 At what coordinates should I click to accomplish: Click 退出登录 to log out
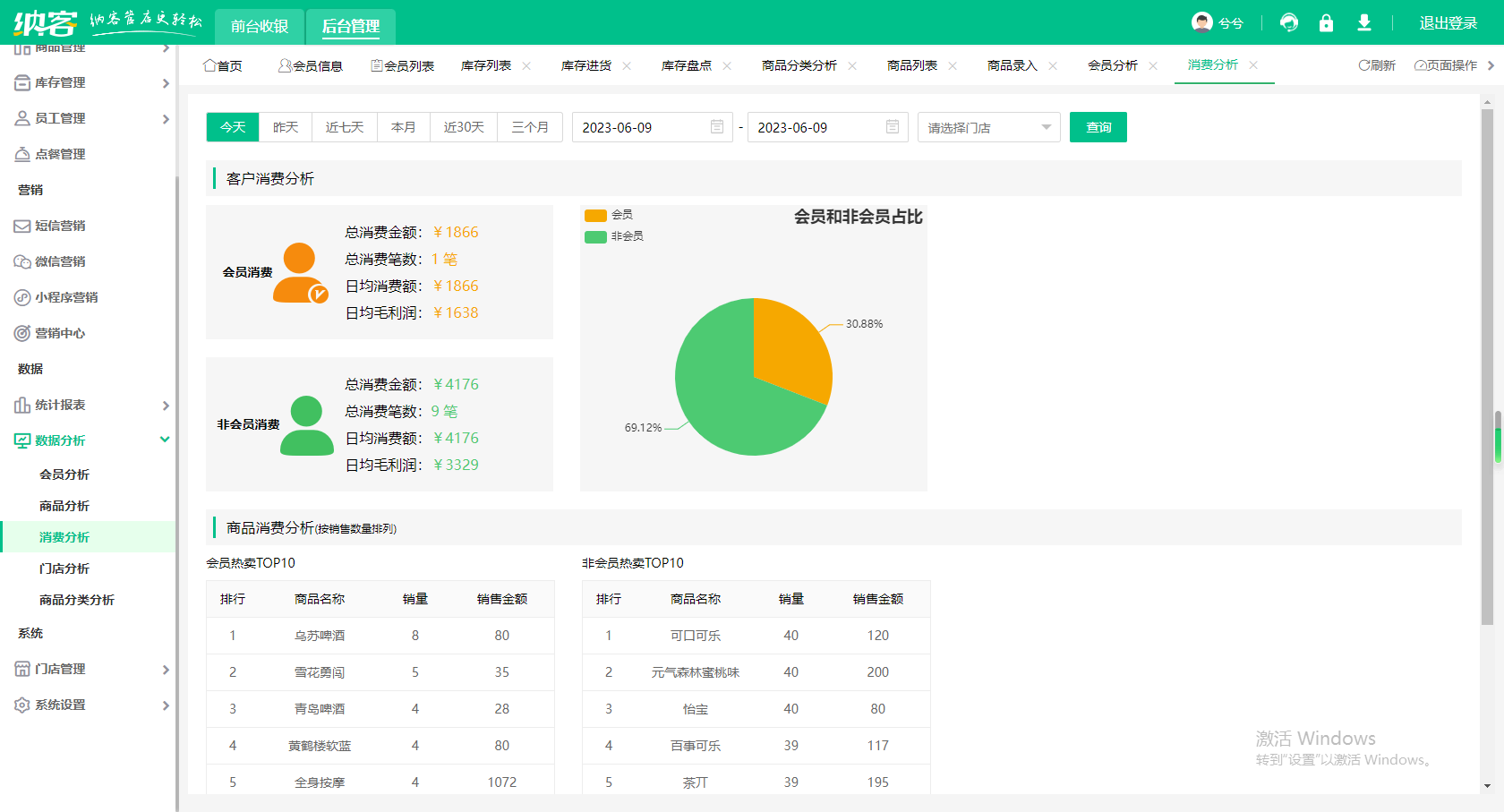(1448, 22)
